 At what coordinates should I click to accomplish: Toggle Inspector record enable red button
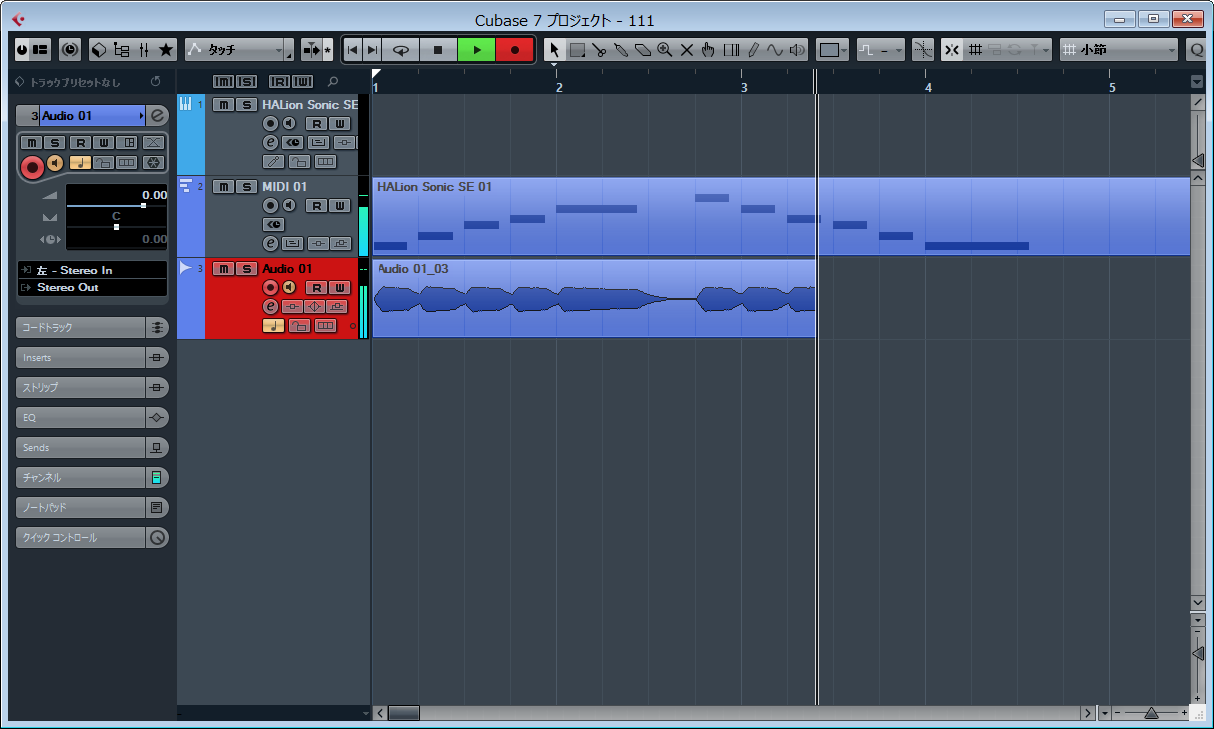click(x=32, y=166)
